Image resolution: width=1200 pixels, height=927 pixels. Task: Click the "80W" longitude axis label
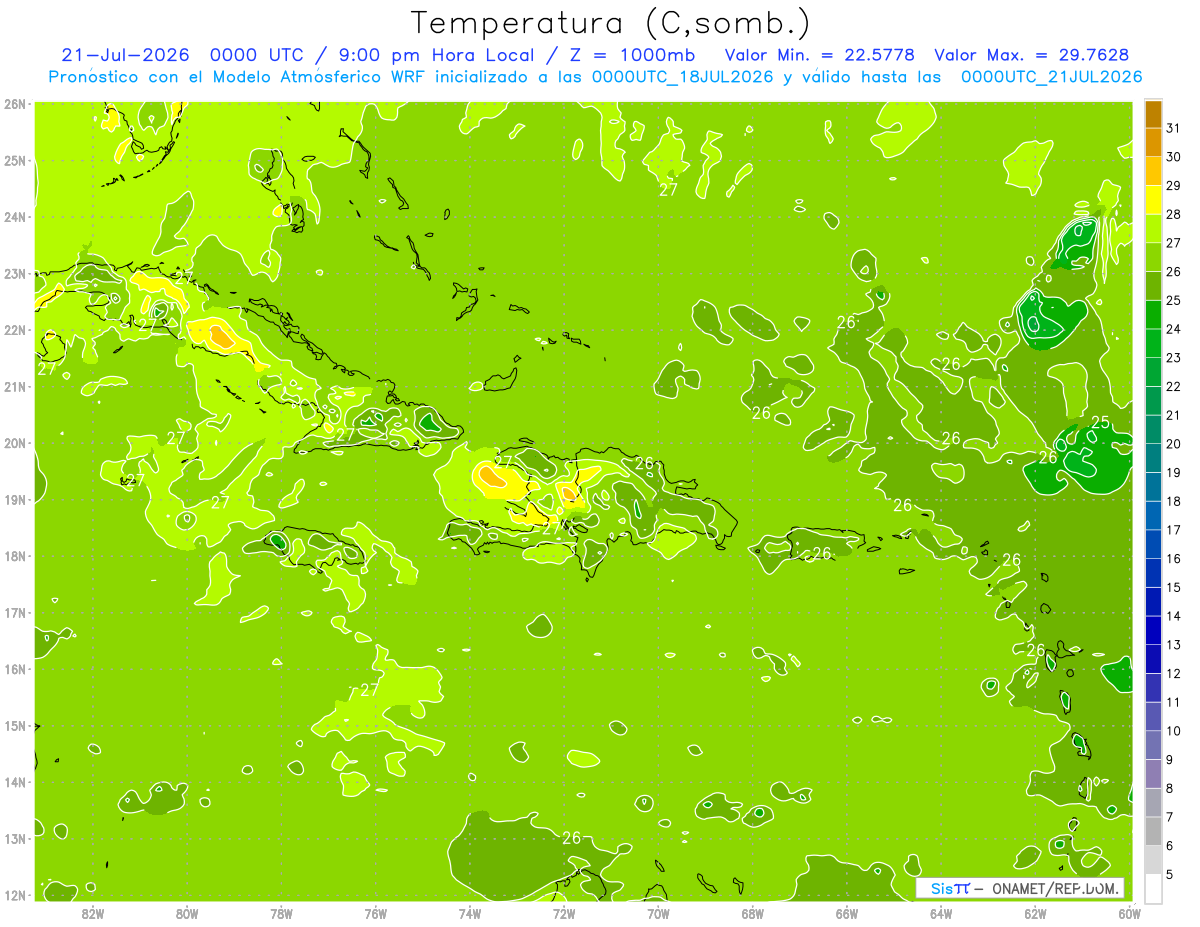(187, 913)
